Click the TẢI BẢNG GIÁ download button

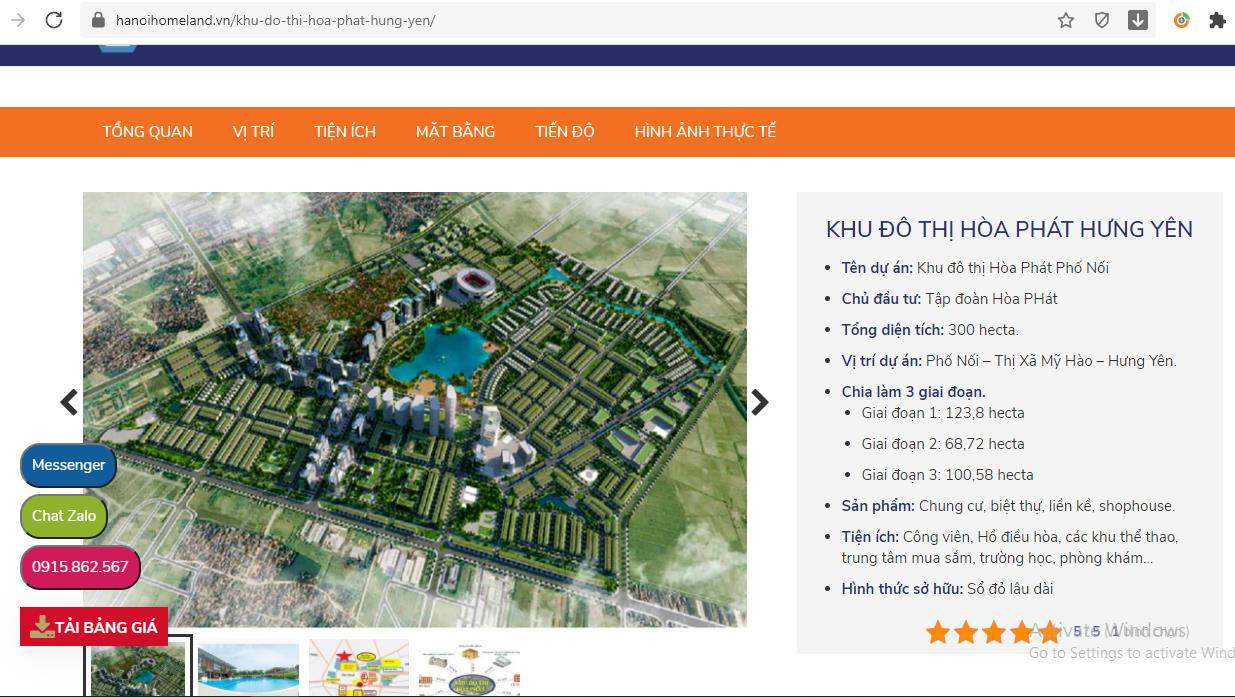[94, 627]
